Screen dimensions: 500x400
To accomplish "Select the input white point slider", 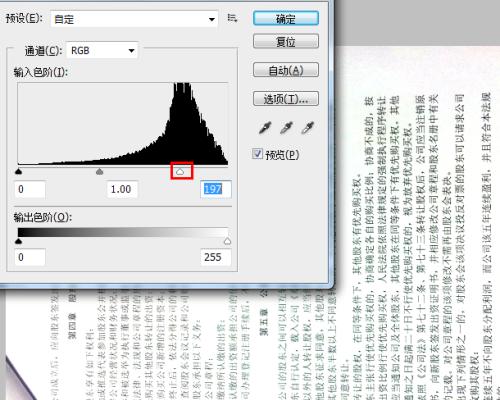I will (180, 172).
